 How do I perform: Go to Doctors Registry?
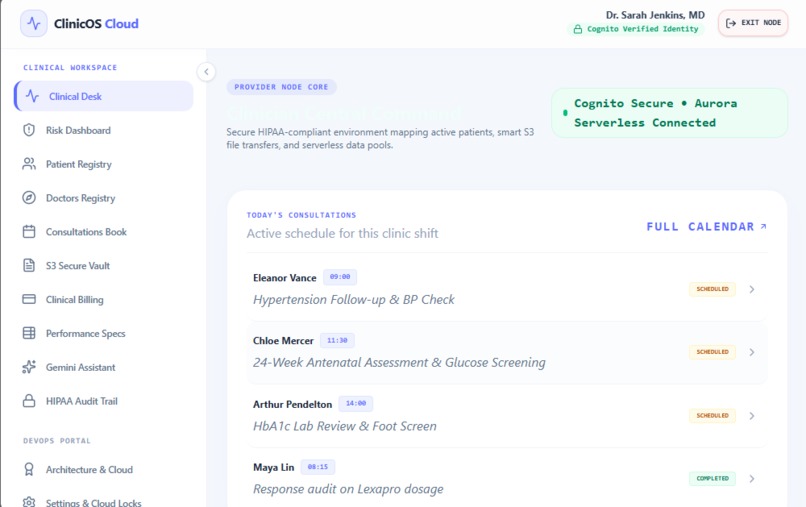tap(104, 198)
